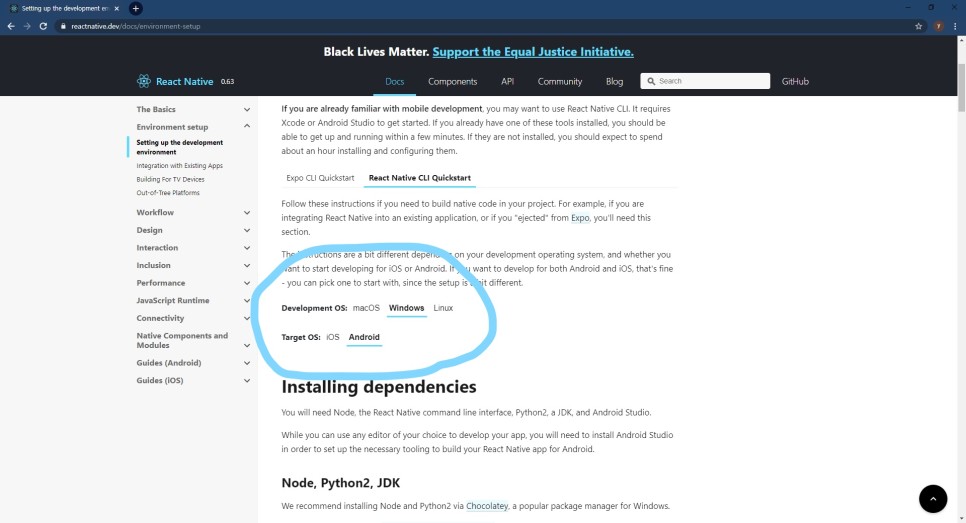Click the React Native home title link
966x523 pixels.
click(184, 81)
